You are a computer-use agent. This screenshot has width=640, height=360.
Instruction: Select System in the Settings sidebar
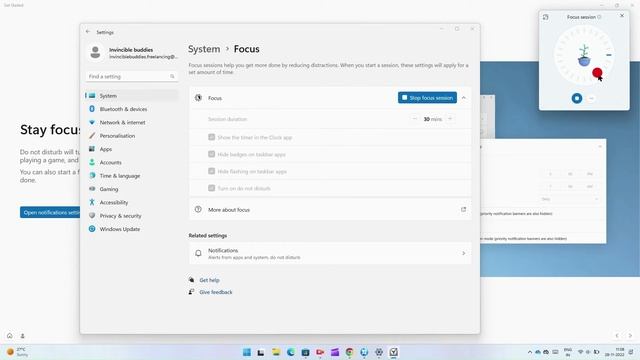pos(131,96)
